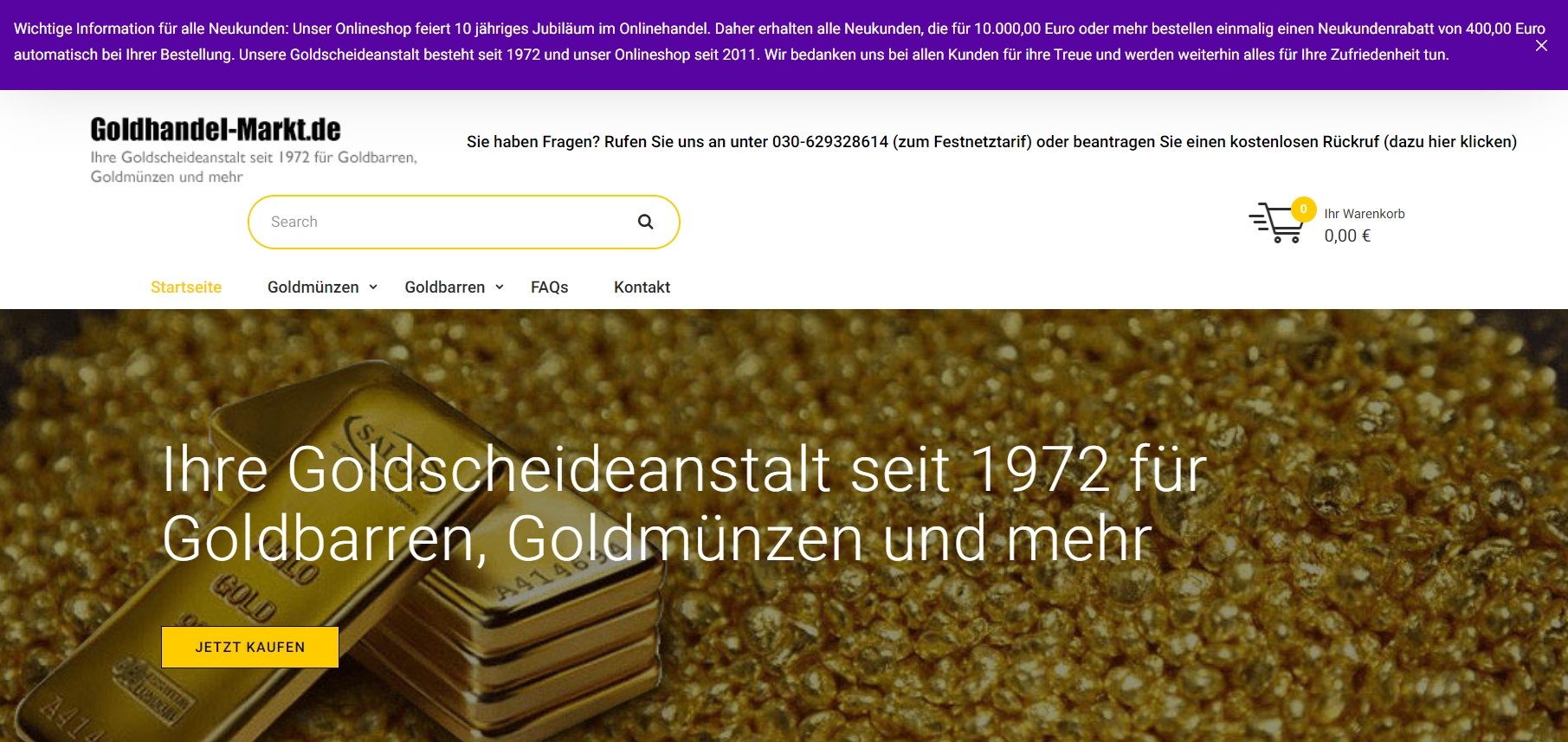Open the shopping cart icon
Screen dimensions: 1568x742
tap(1276, 223)
